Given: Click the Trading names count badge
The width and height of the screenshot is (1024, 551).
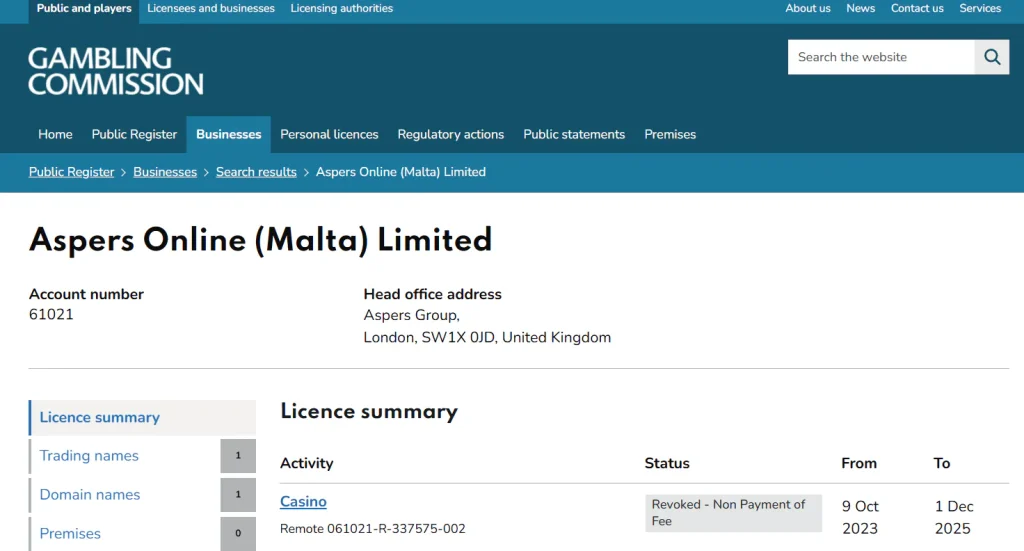Looking at the screenshot, I should [238, 456].
